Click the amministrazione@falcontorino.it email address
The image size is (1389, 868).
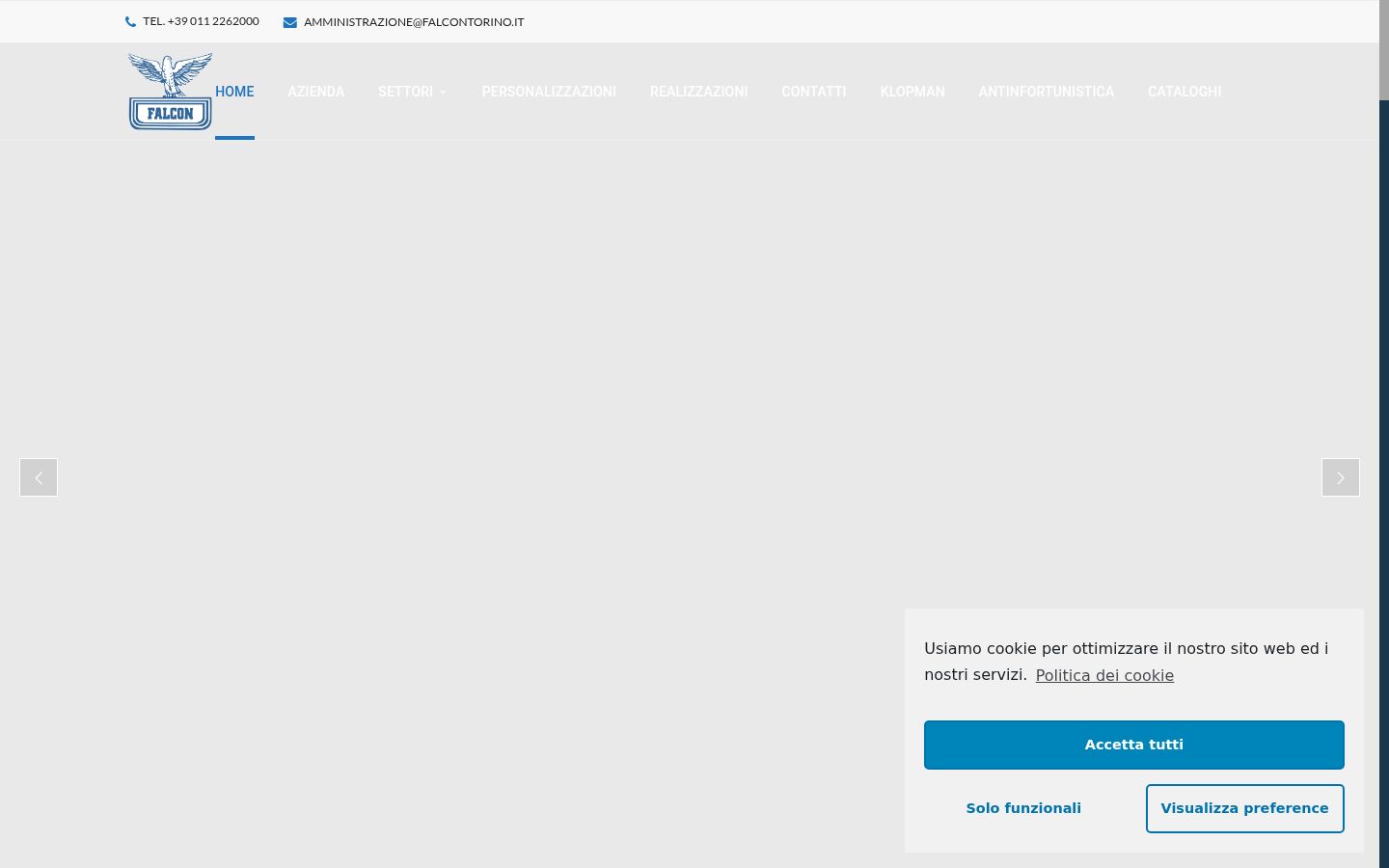414,22
